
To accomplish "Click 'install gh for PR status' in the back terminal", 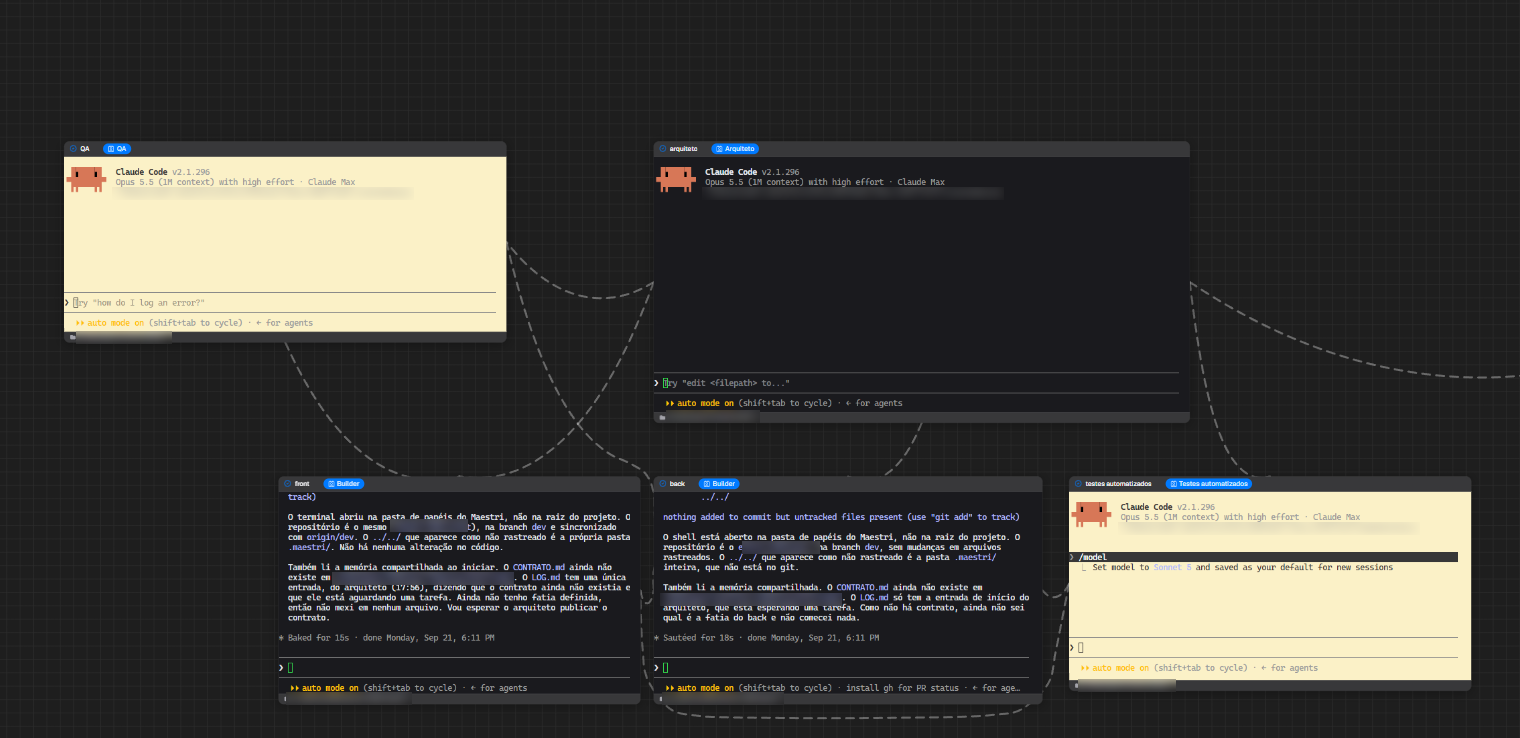I will (x=902, y=688).
